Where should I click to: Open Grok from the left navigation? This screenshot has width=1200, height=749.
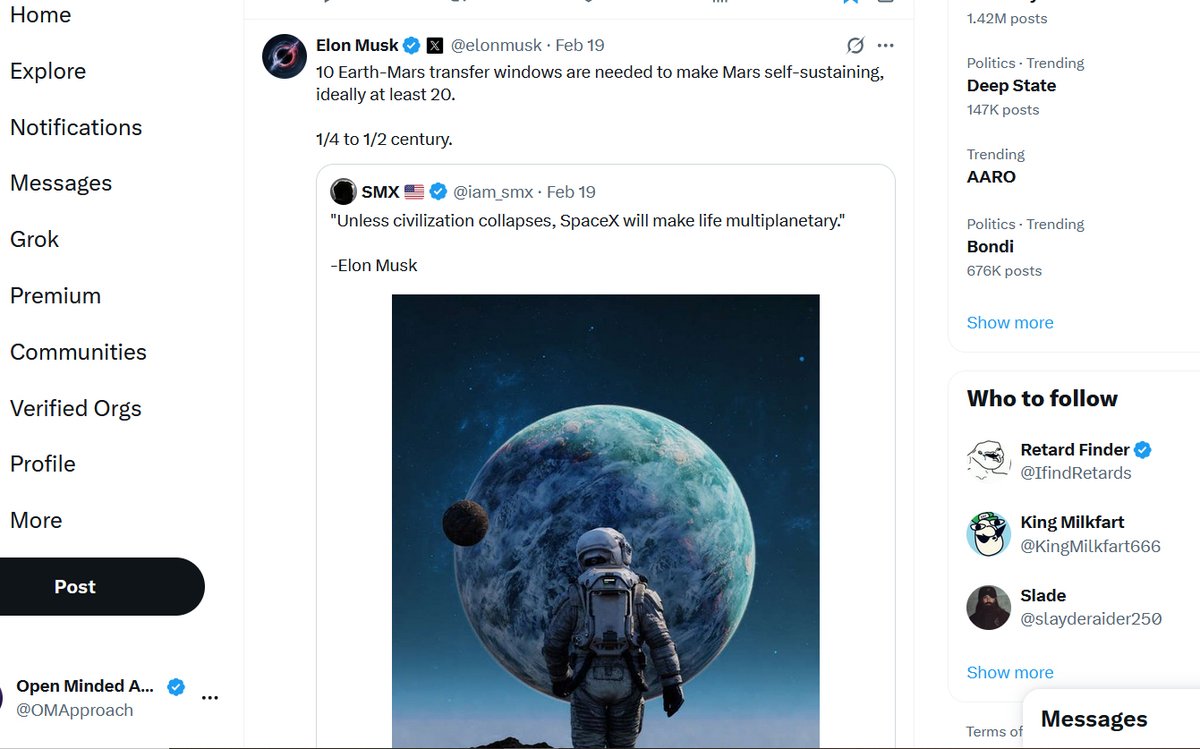click(x=35, y=239)
